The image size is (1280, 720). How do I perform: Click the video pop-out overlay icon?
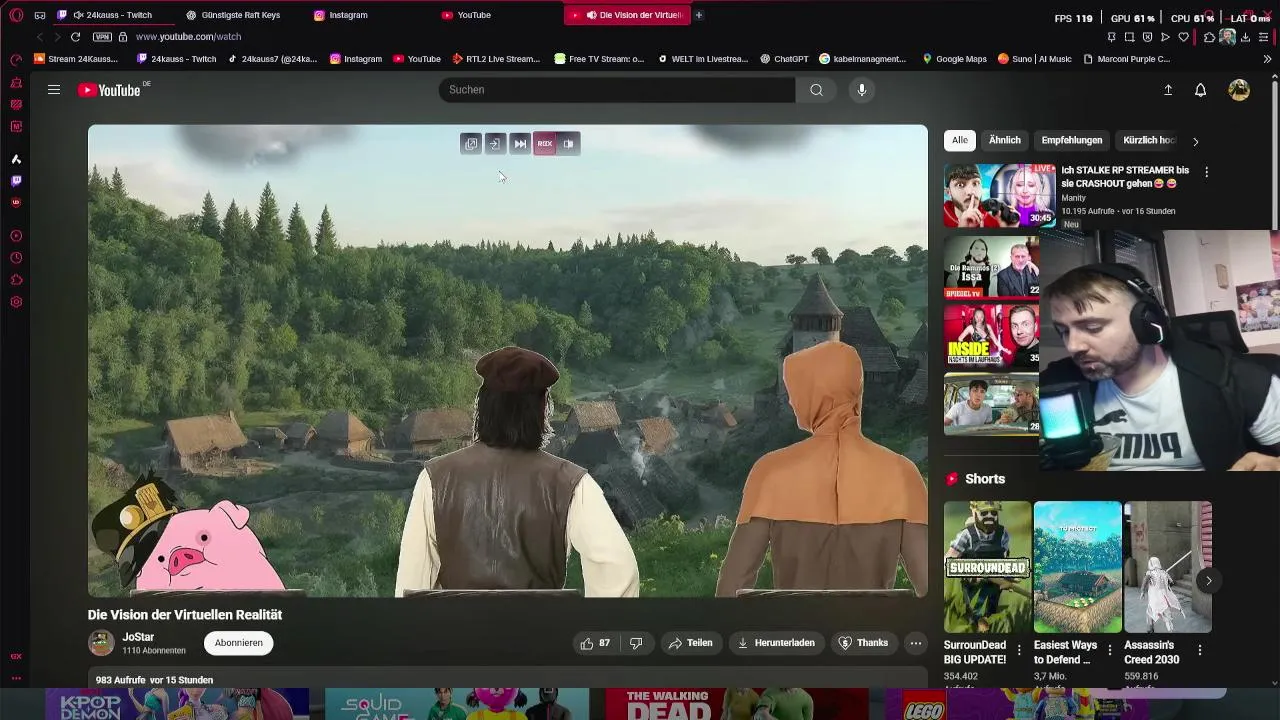(x=471, y=144)
